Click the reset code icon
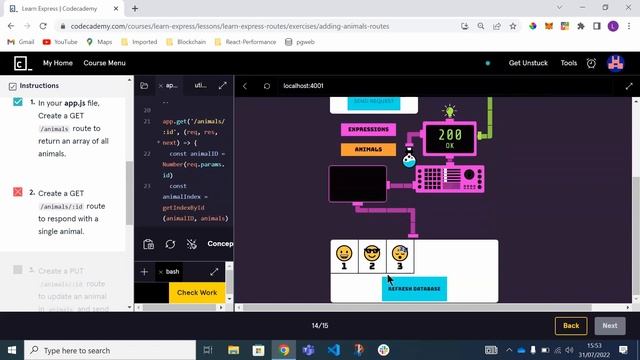640x360 pixels. click(170, 244)
